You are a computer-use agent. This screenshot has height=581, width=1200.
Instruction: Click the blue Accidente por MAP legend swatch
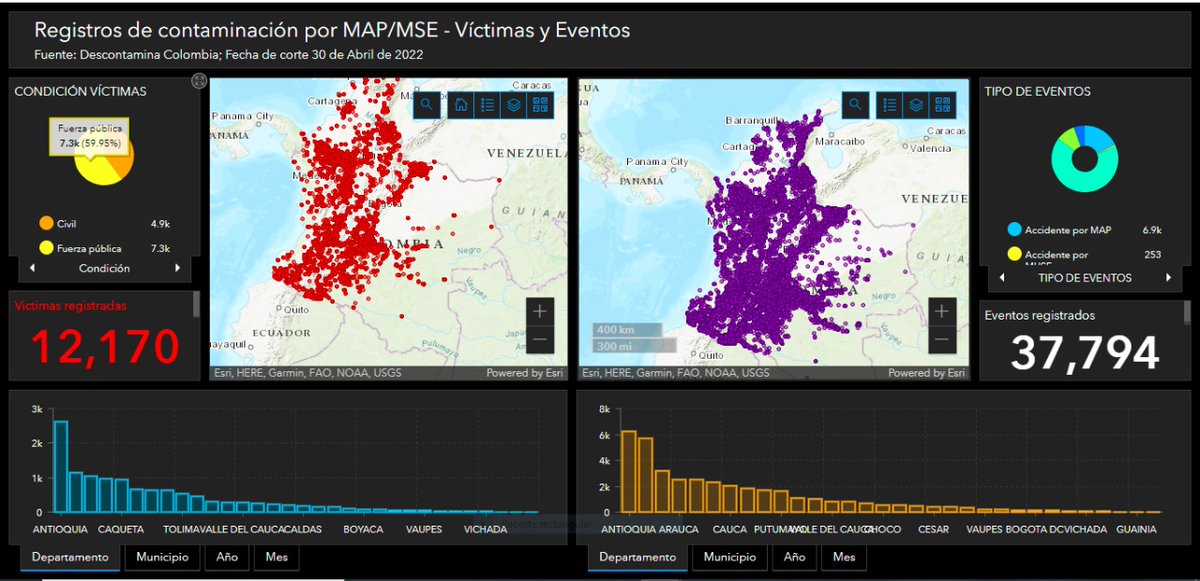click(1014, 230)
